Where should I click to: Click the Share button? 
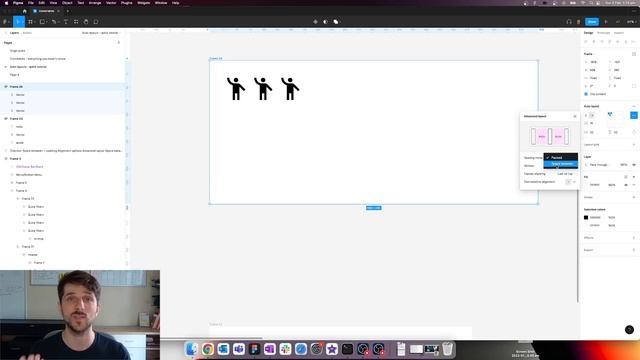pyautogui.click(x=592, y=22)
